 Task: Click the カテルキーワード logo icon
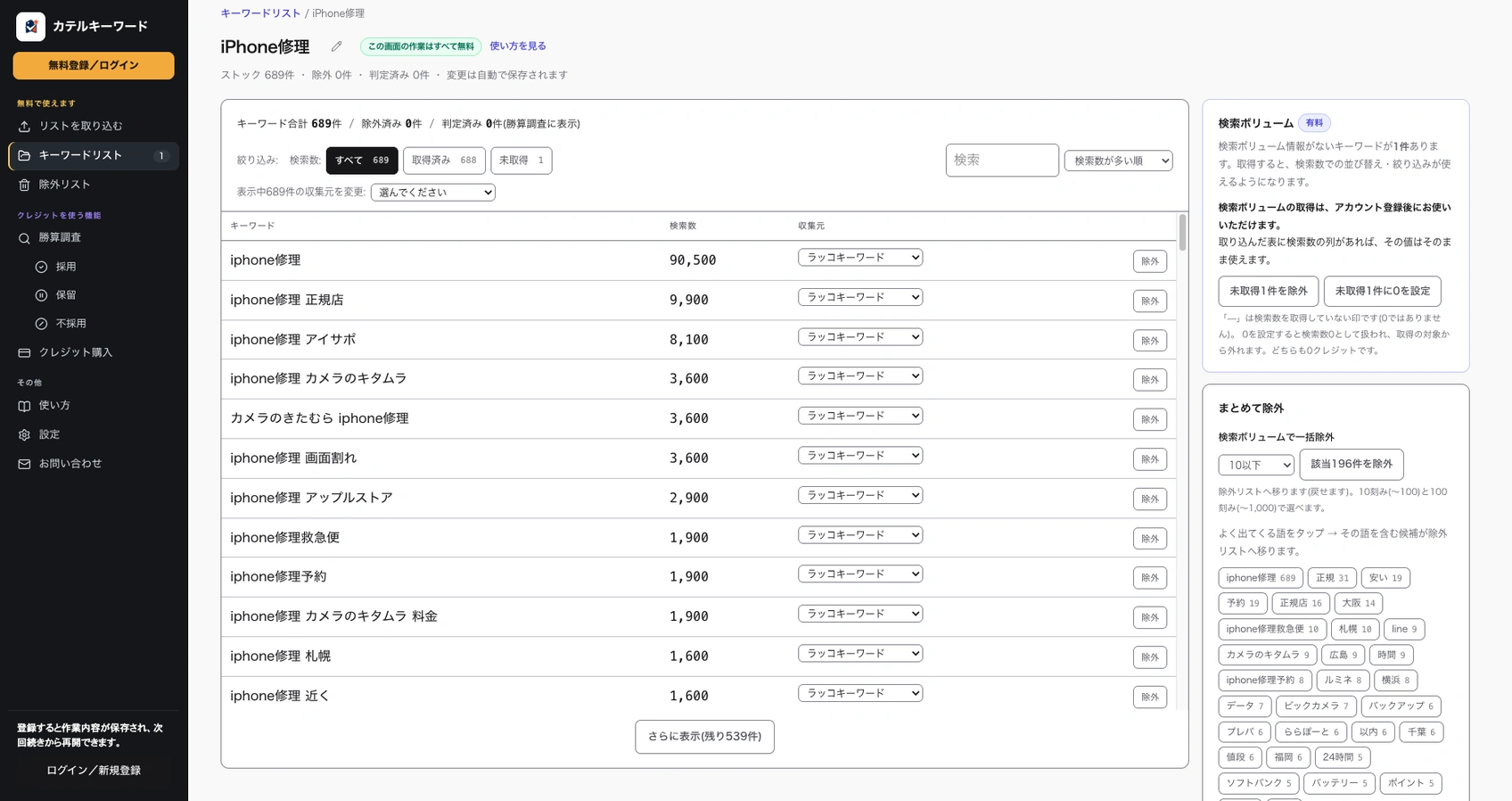tap(31, 27)
